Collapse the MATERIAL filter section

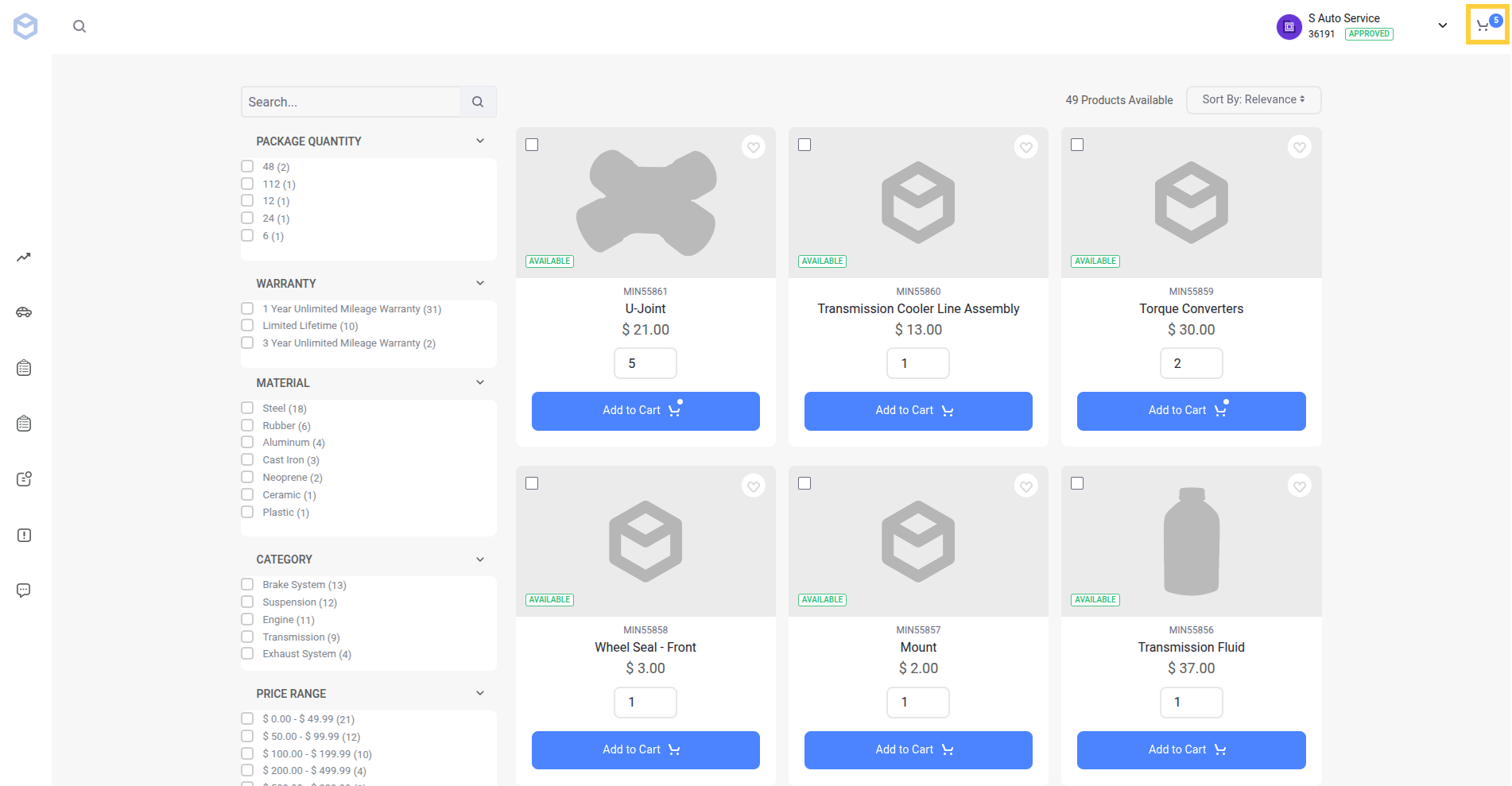pos(480,382)
